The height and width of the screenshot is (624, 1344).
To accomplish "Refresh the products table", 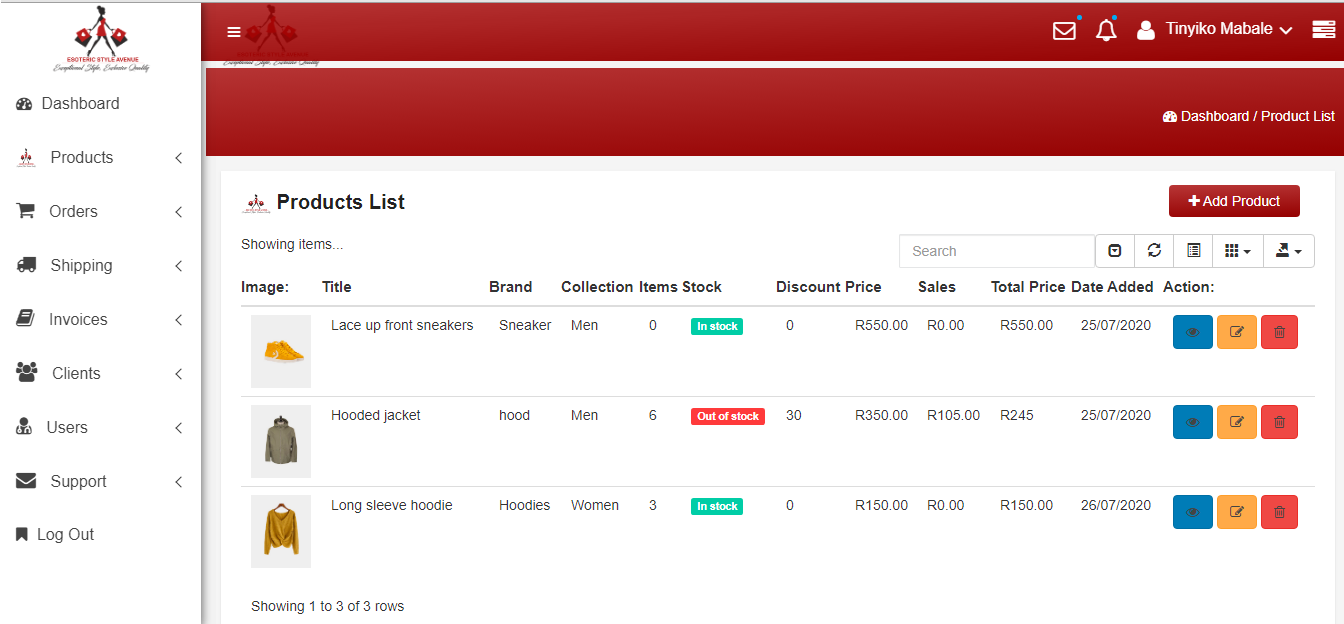I will 1154,251.
